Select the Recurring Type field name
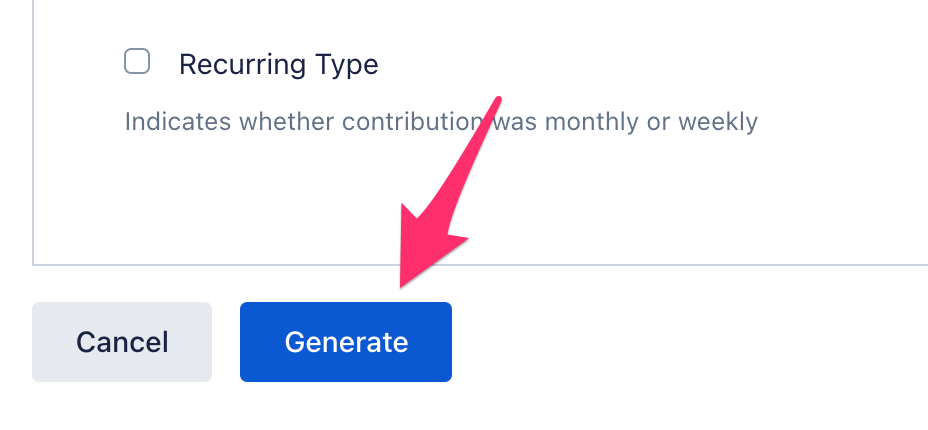This screenshot has height=430, width=928. 278,65
